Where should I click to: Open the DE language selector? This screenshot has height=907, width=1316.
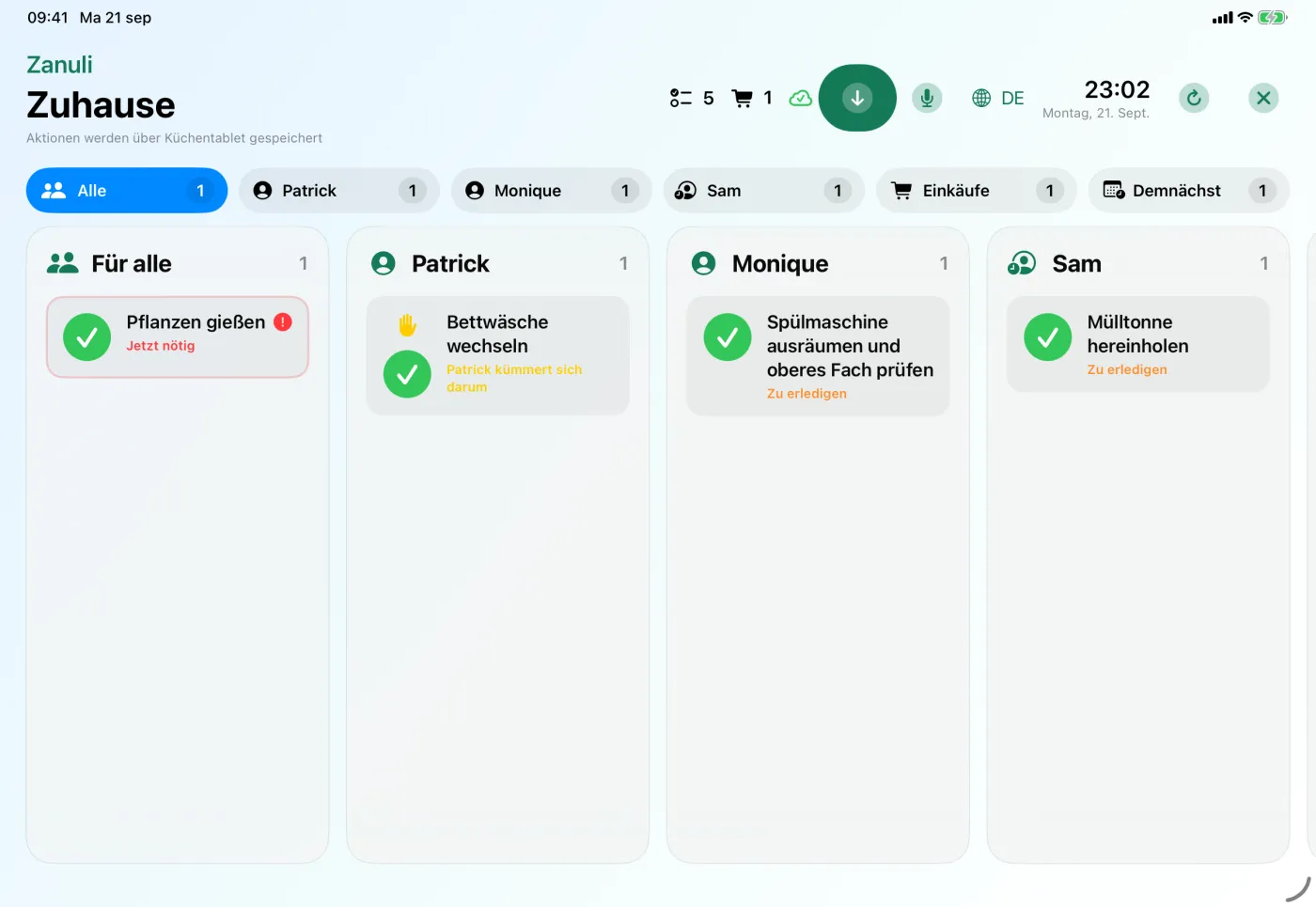(998, 98)
